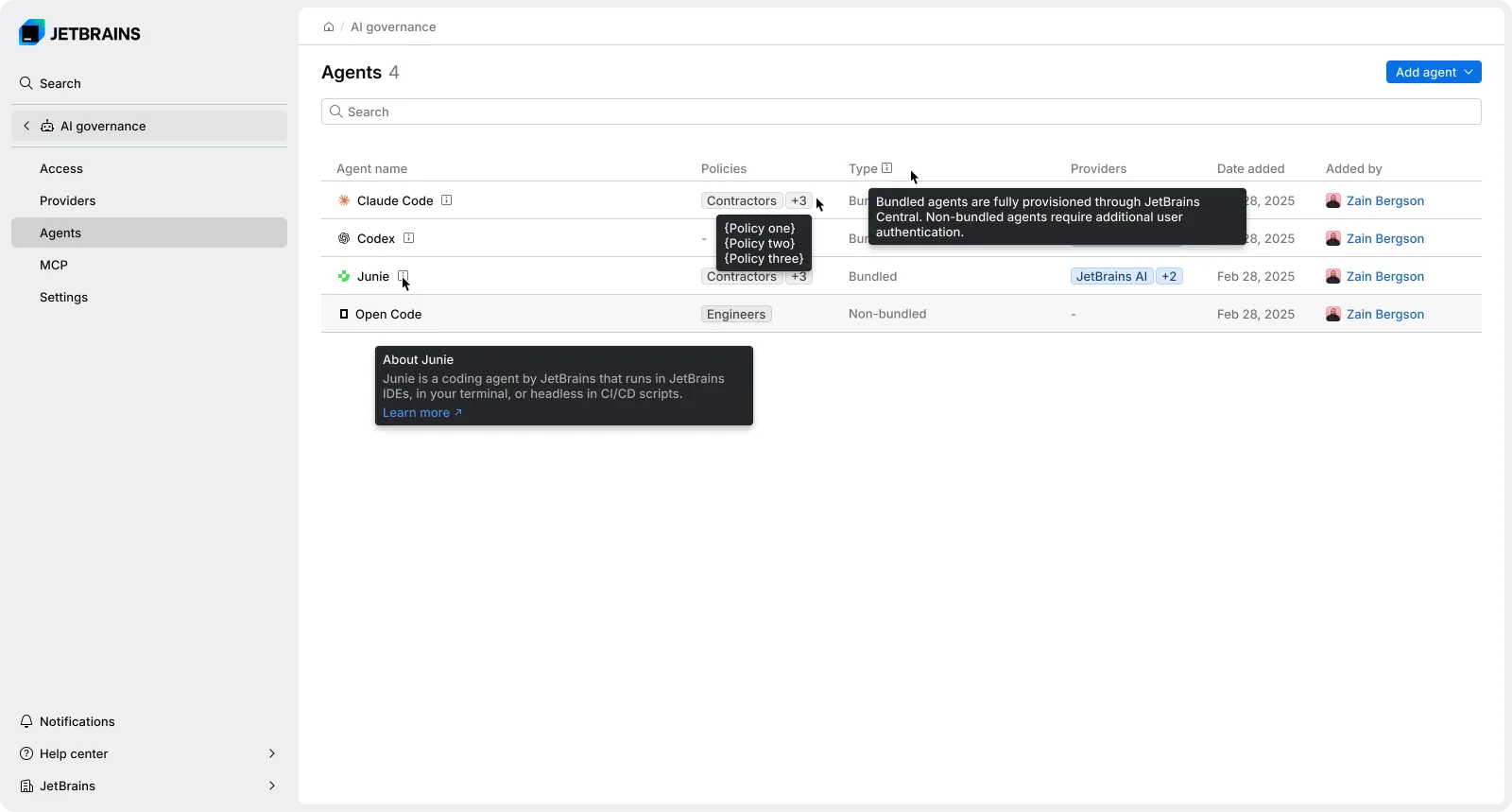The image size is (1512, 812).
Task: Click the AI governance robot icon
Action: click(x=47, y=126)
